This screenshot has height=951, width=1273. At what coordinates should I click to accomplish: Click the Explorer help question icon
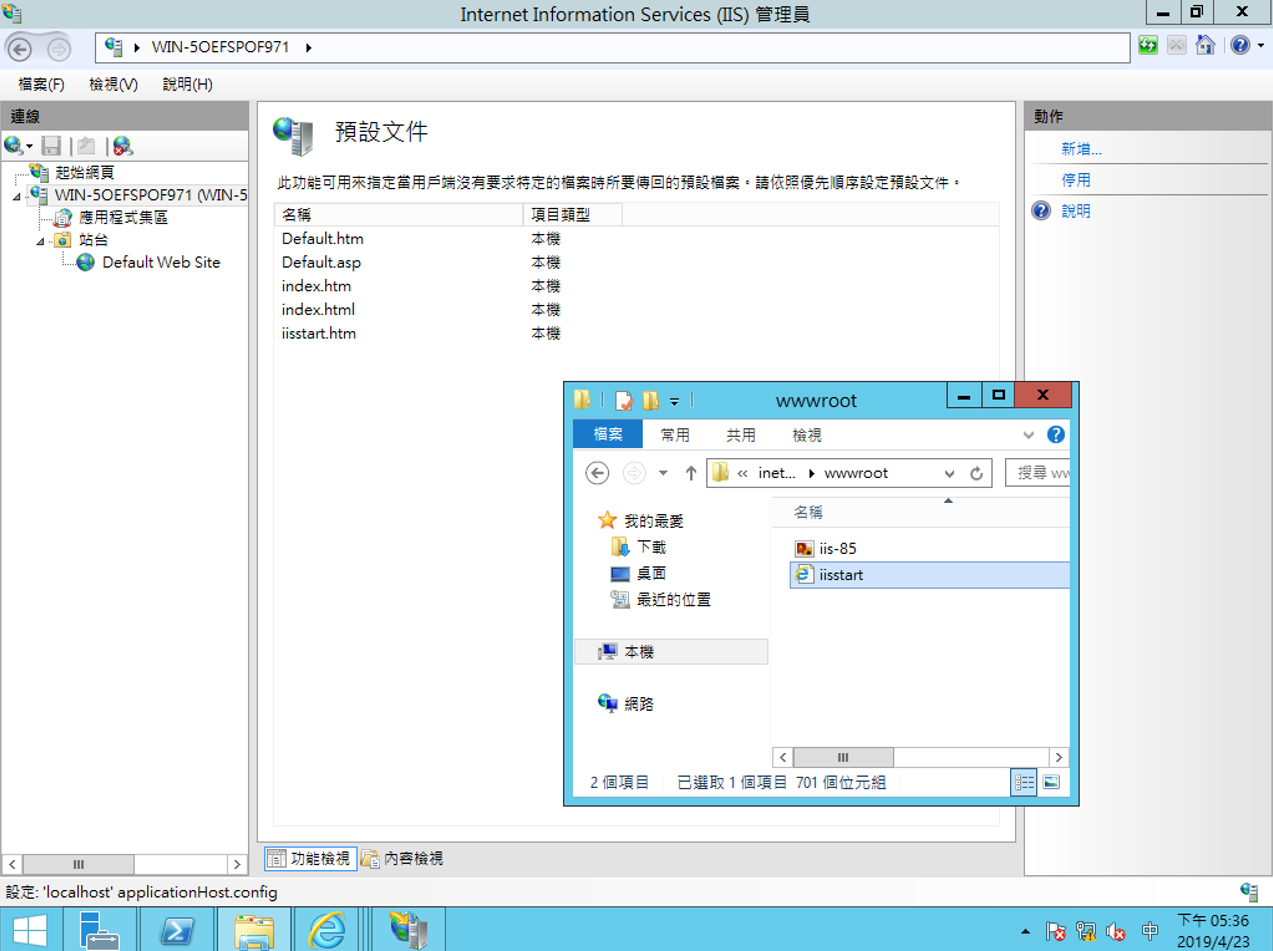point(1056,435)
